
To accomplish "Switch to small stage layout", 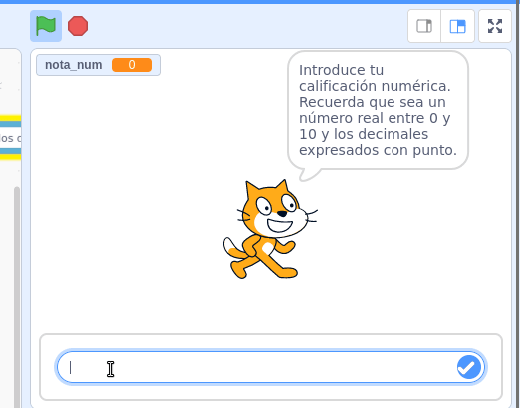I will click(424, 26).
